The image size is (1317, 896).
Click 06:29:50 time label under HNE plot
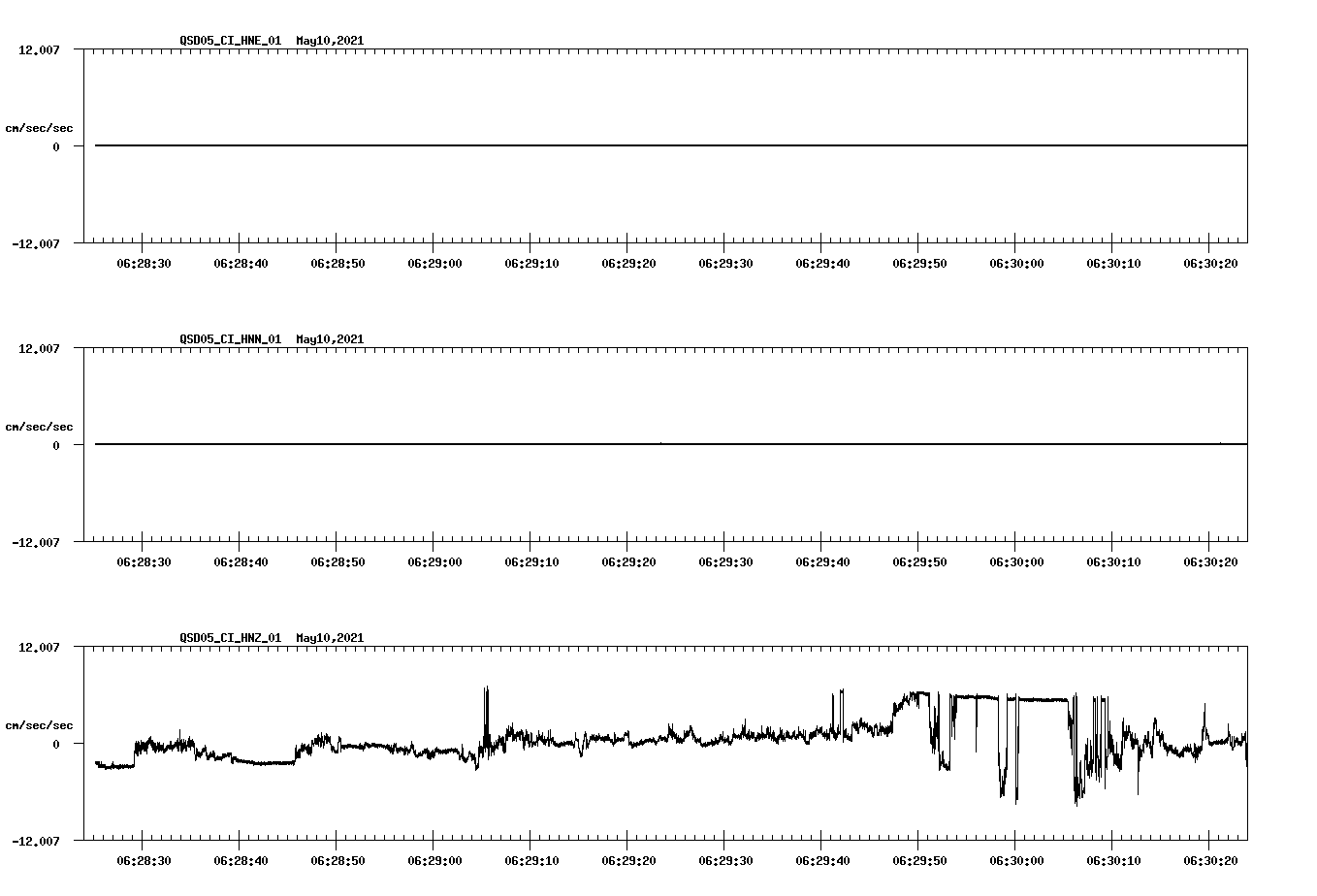click(x=919, y=263)
